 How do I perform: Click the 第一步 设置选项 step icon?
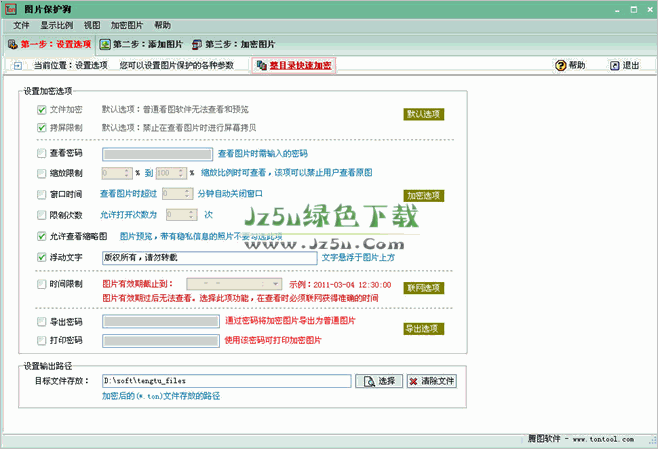(12, 44)
